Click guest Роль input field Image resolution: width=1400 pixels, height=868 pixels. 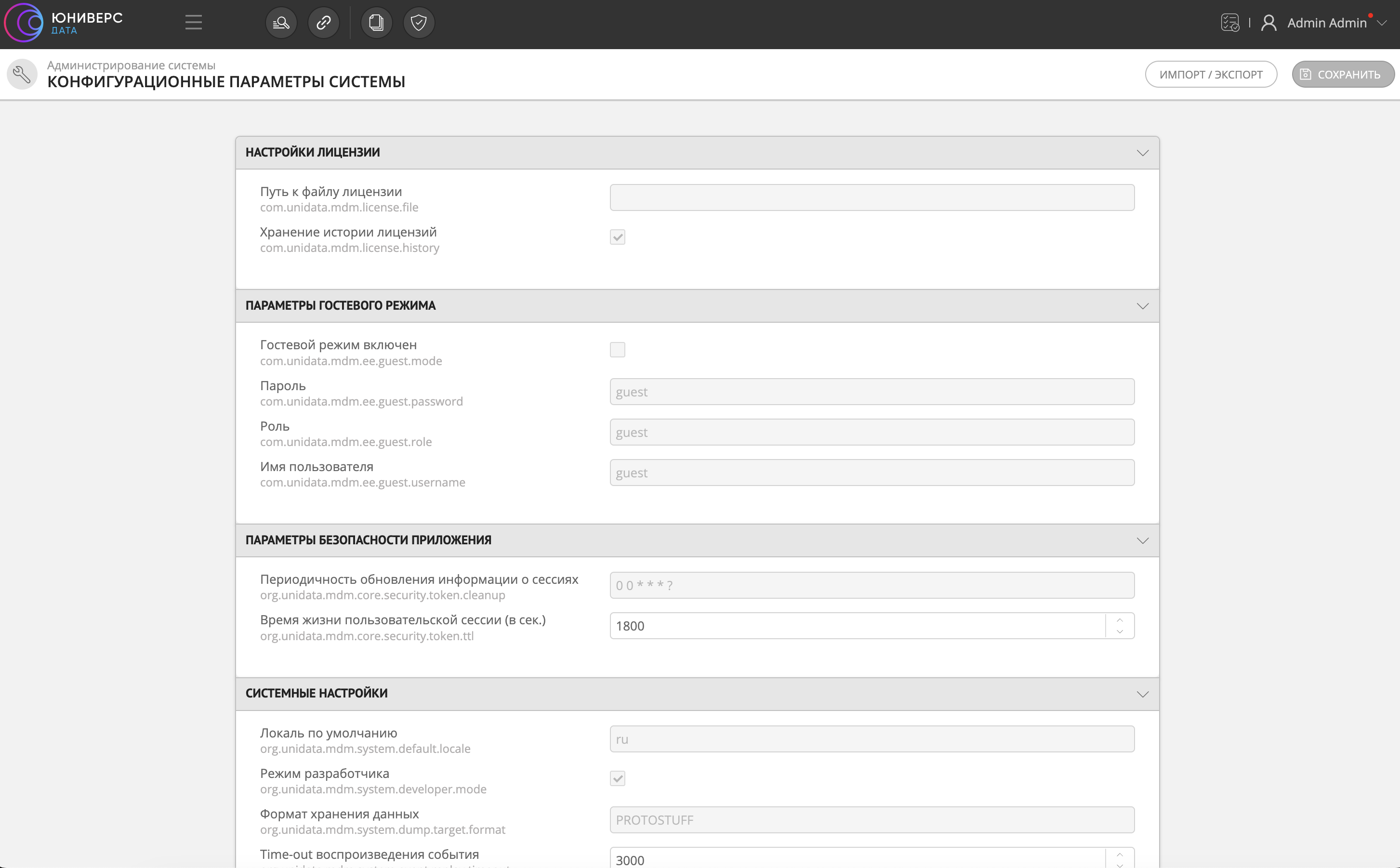[872, 432]
